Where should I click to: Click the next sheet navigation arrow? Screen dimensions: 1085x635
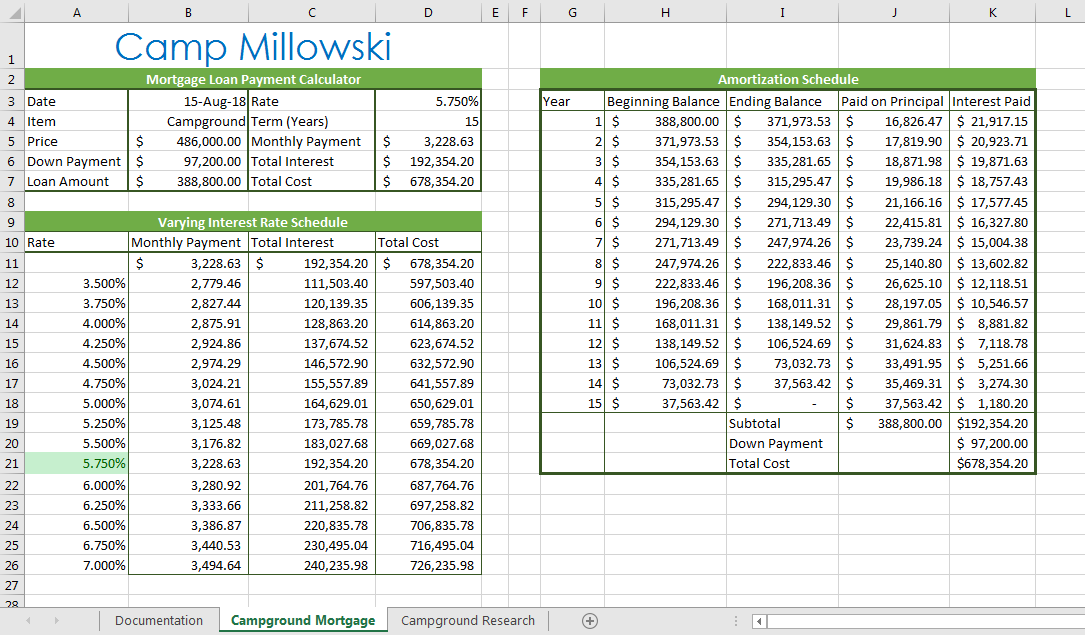point(57,621)
